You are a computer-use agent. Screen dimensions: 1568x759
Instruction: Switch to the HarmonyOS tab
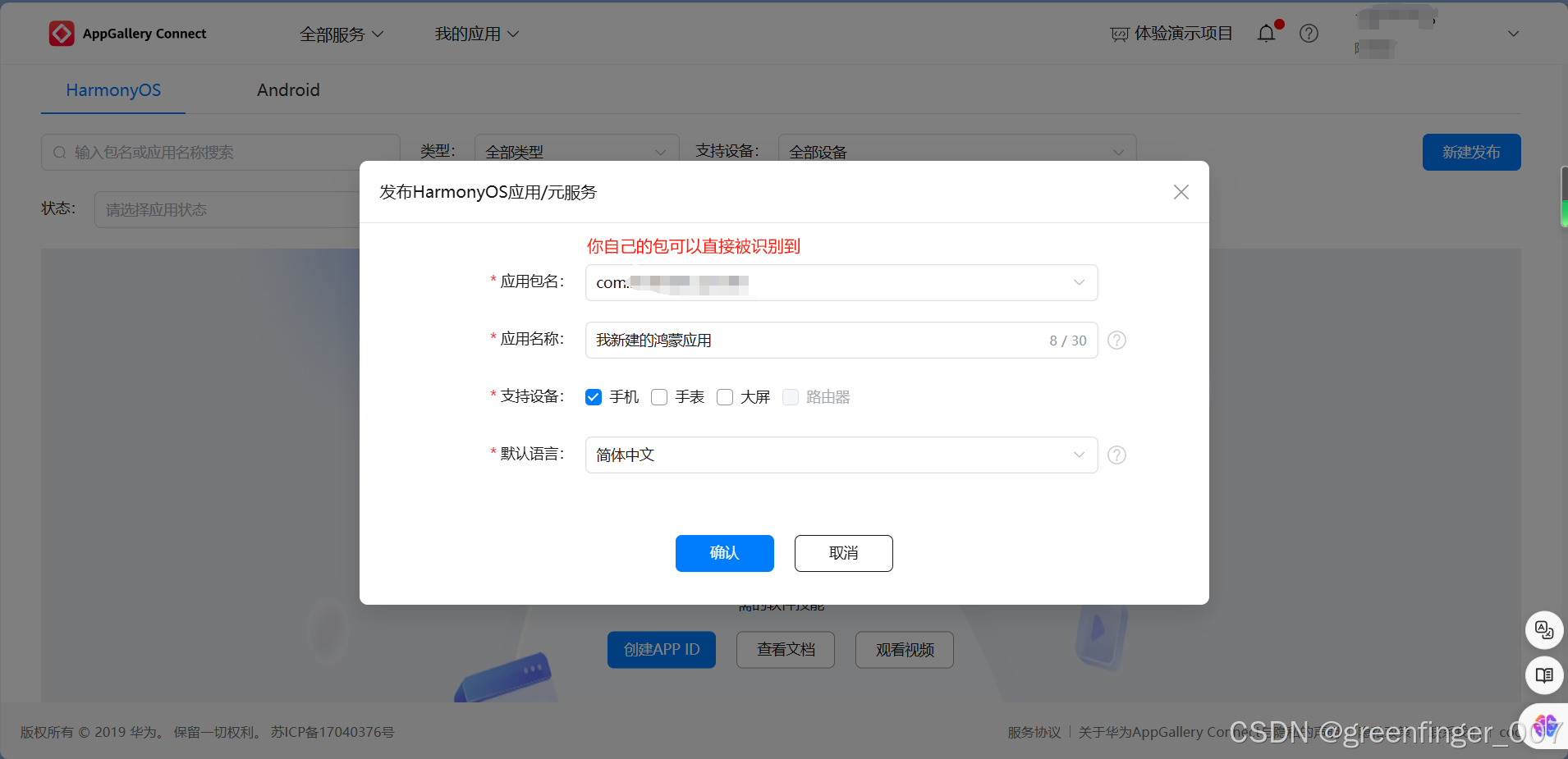pos(113,90)
